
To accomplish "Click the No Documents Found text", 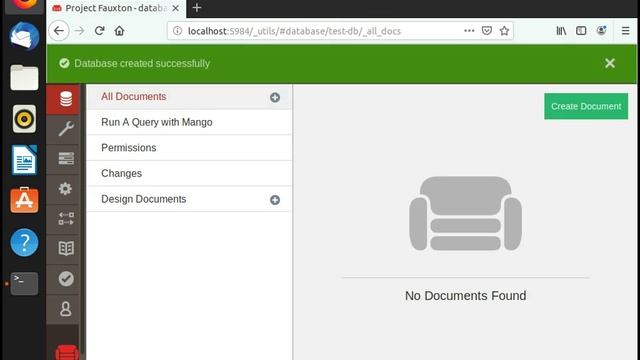I will [465, 296].
